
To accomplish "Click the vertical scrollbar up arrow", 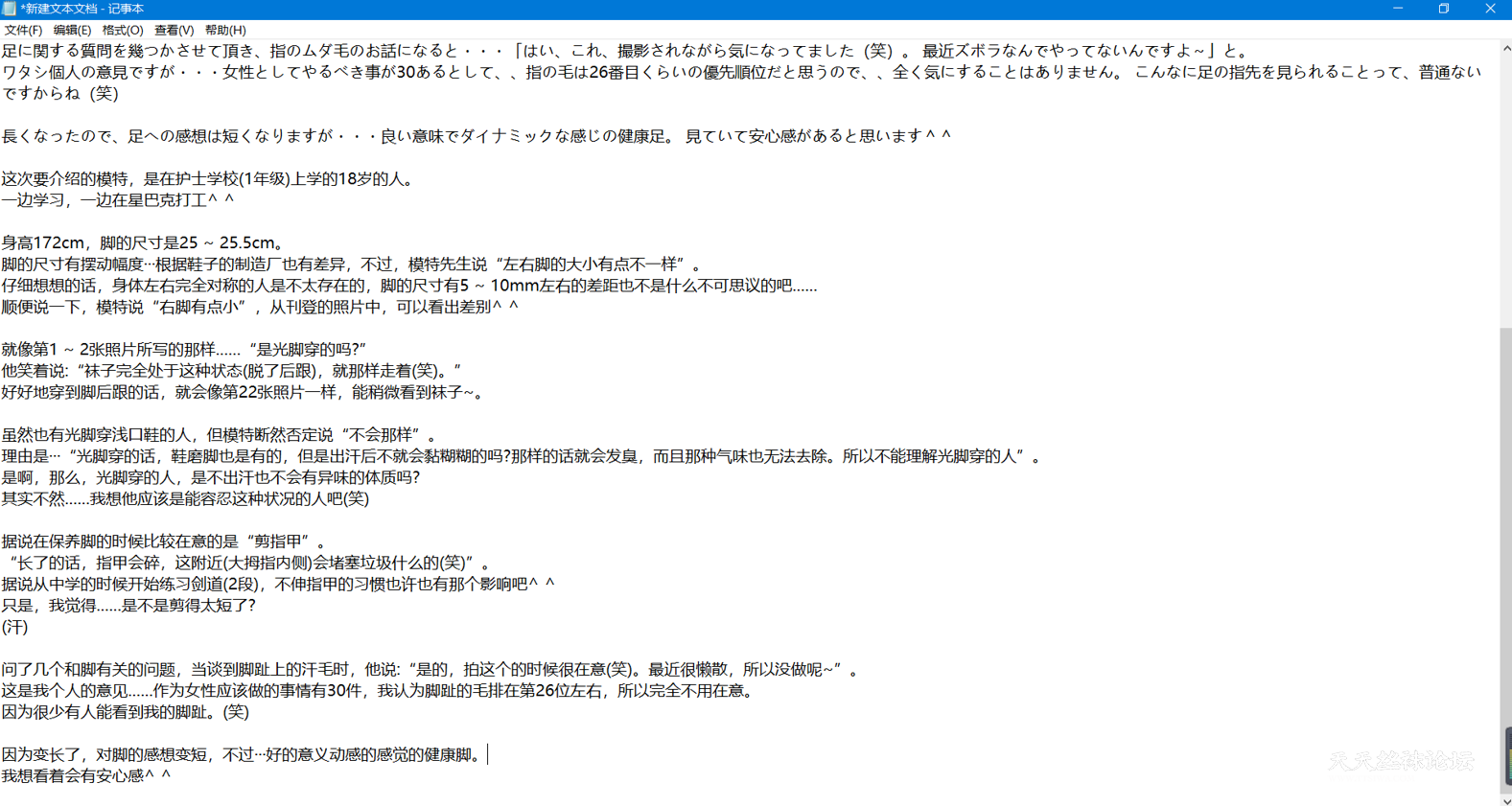I will pos(1505,48).
